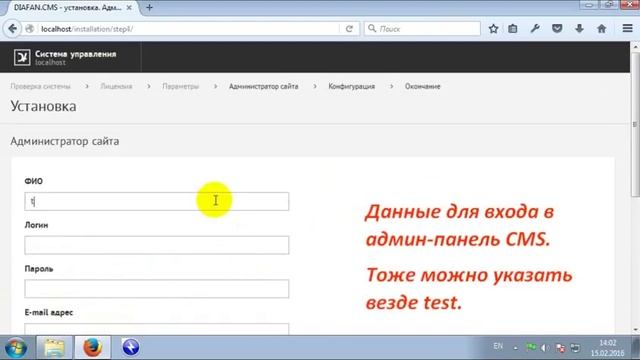640x360 pixels.
Task: Click the Параметры breadcrumb step
Action: click(x=180, y=87)
